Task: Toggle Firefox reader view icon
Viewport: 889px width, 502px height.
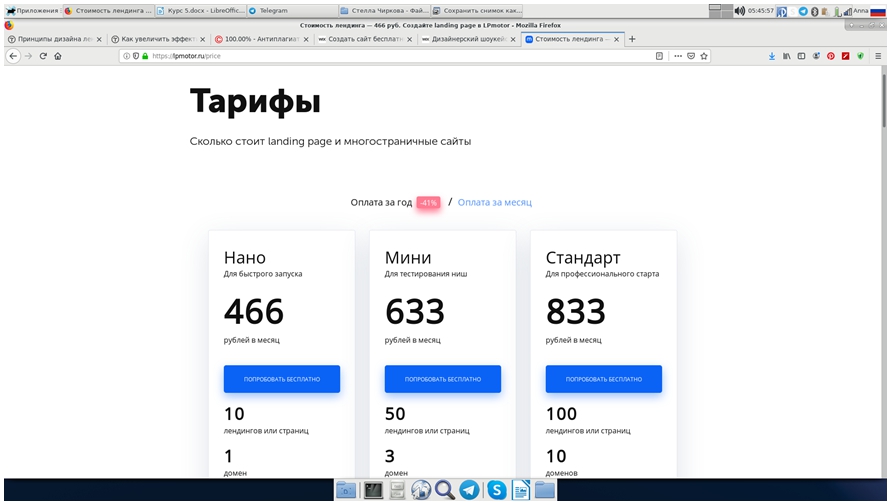Action: coord(659,57)
